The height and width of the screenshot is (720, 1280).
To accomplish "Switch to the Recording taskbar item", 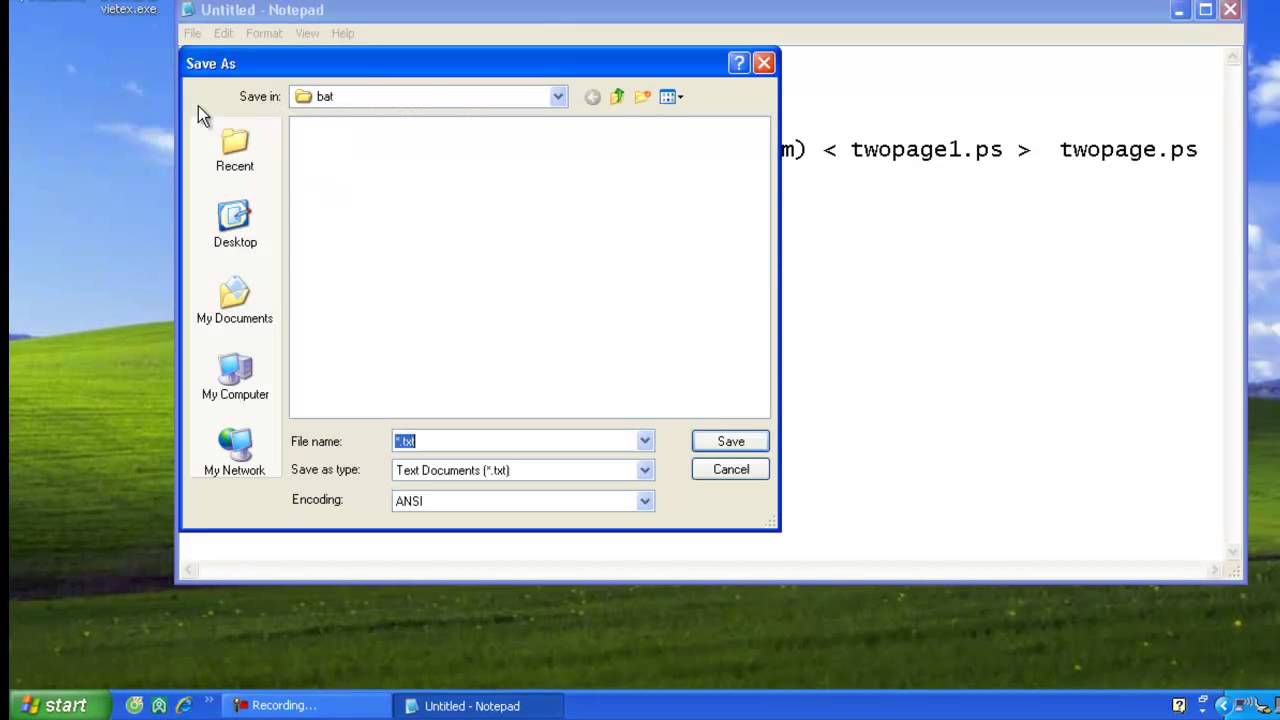I will coord(304,705).
